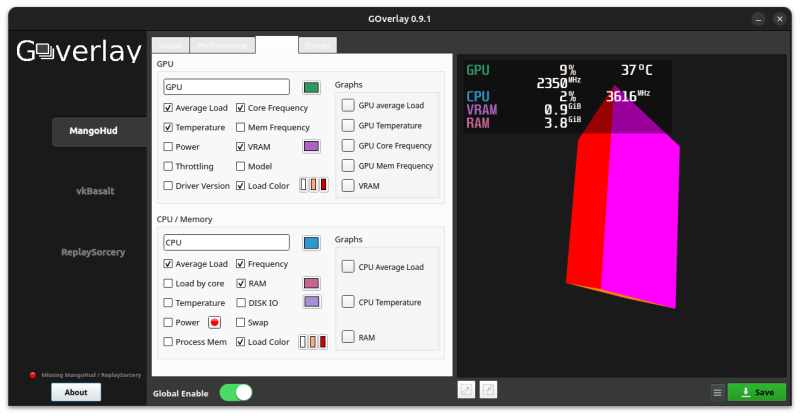This screenshot has width=800, height=416.
Task: Uncheck GPU Average Load checkbox
Action: (168, 108)
